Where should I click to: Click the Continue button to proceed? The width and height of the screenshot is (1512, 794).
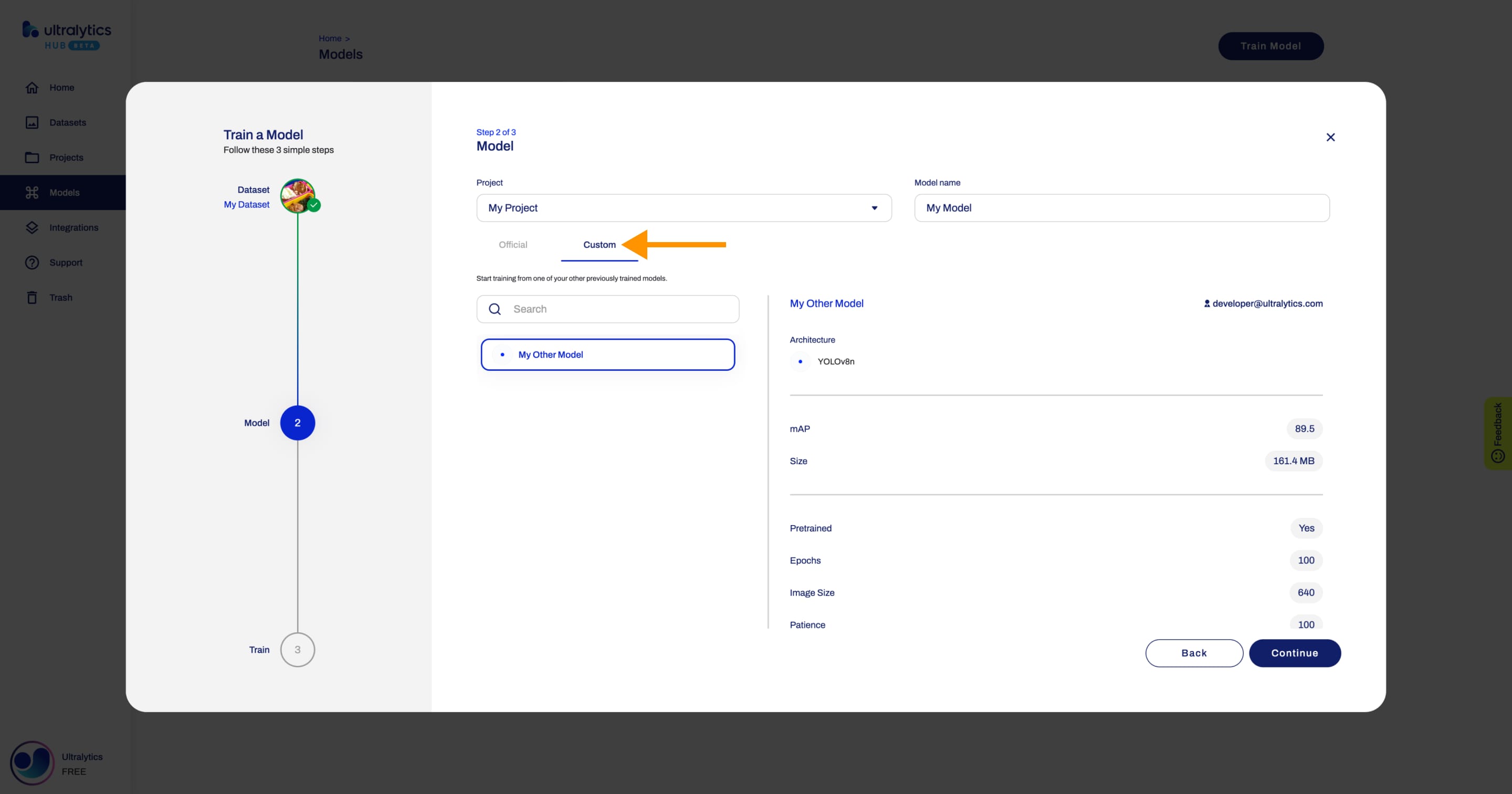click(1294, 653)
